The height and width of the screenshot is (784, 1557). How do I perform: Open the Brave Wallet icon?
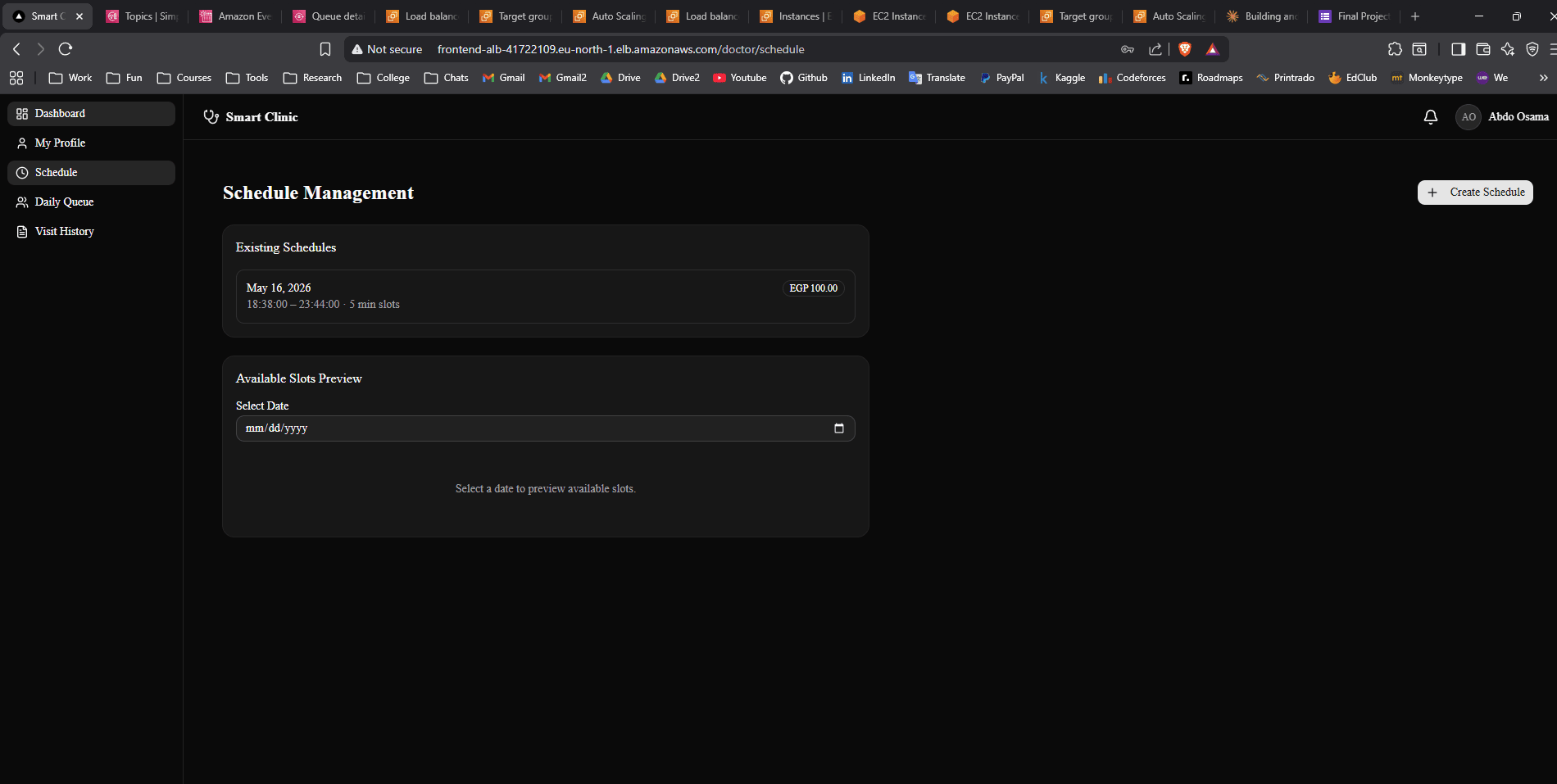1482,49
